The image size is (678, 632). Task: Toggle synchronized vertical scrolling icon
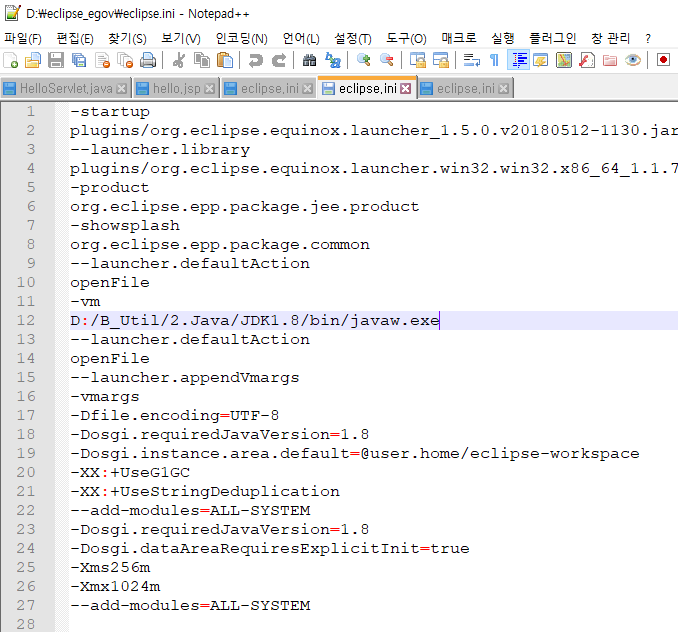coord(418,60)
